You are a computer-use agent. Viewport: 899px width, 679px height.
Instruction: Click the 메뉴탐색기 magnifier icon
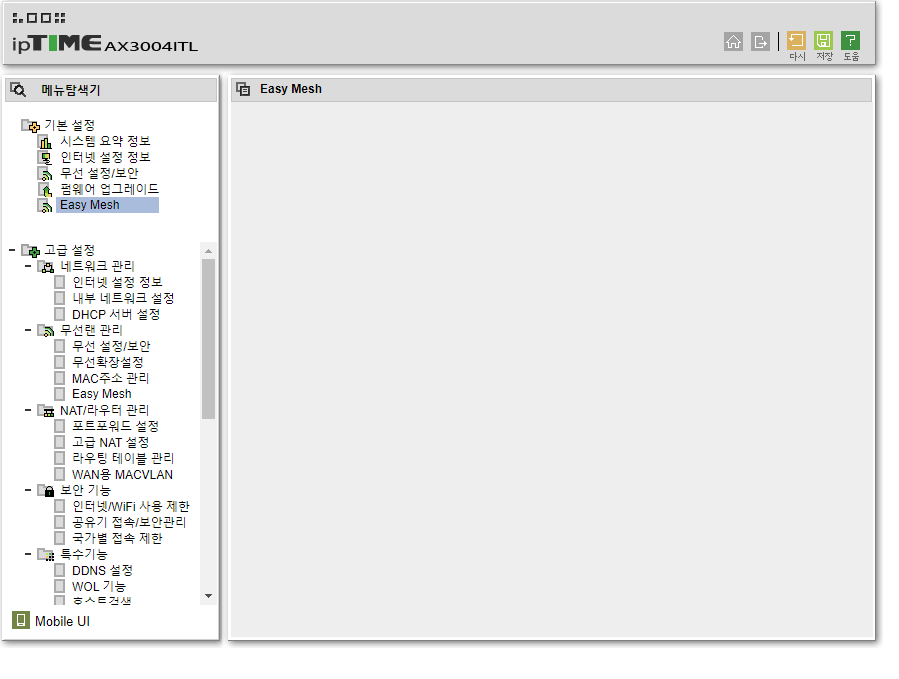(x=18, y=89)
